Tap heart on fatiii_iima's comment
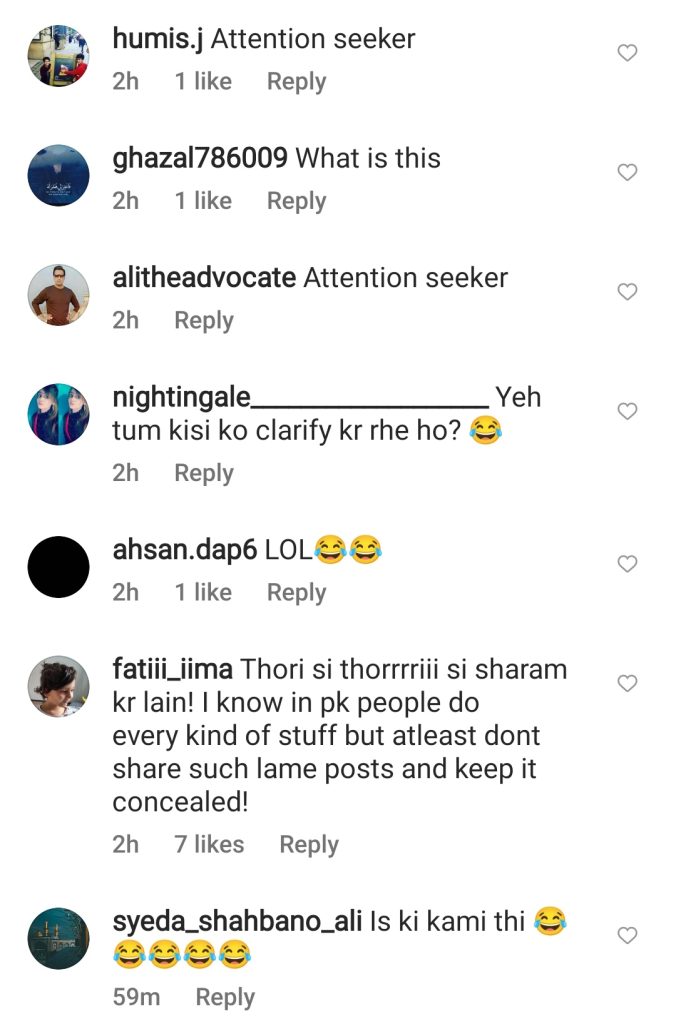This screenshot has width=676, height=1024. (x=627, y=684)
